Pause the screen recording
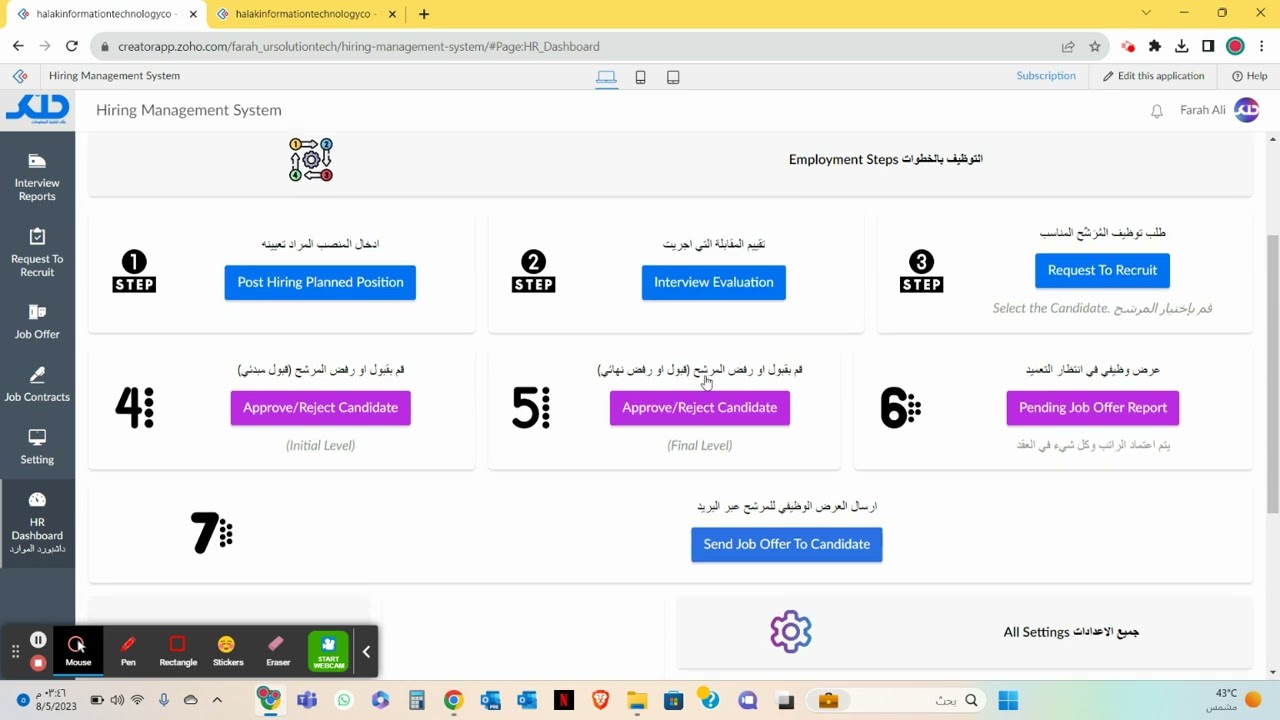 pyautogui.click(x=38, y=640)
